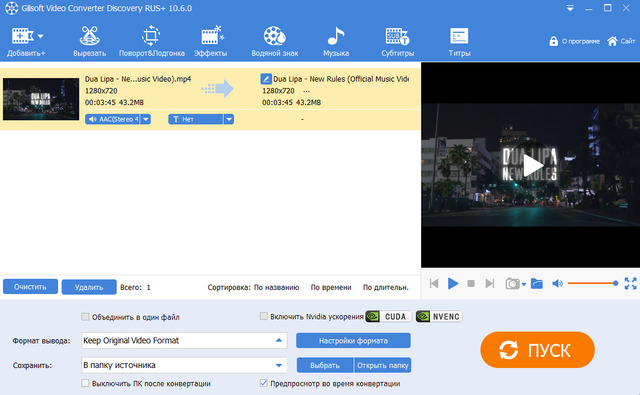Open the Субтитры subtitles tool

pyautogui.click(x=398, y=41)
